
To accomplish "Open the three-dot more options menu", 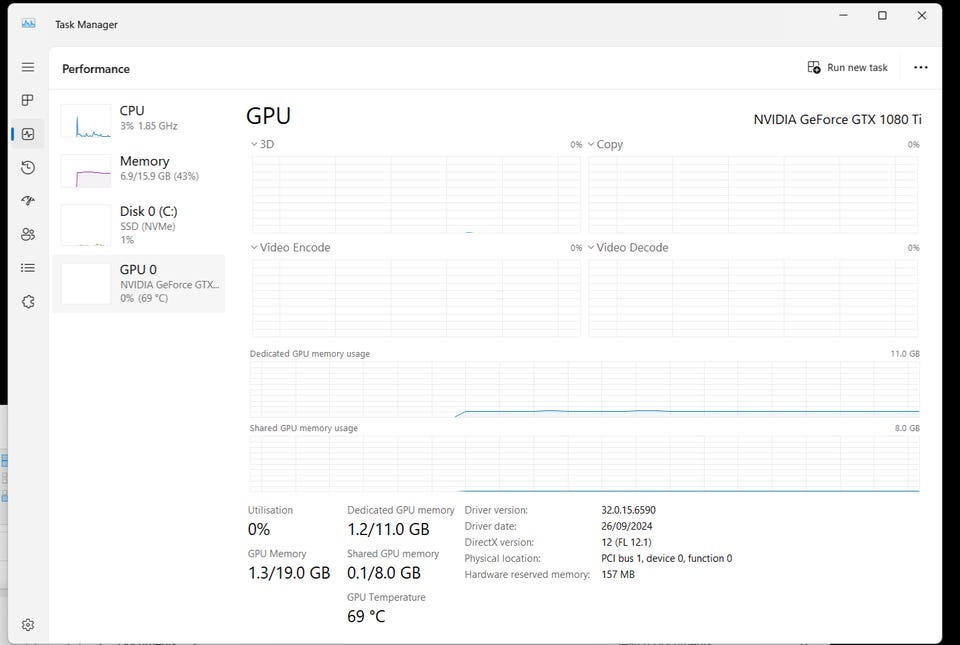I will 921,68.
